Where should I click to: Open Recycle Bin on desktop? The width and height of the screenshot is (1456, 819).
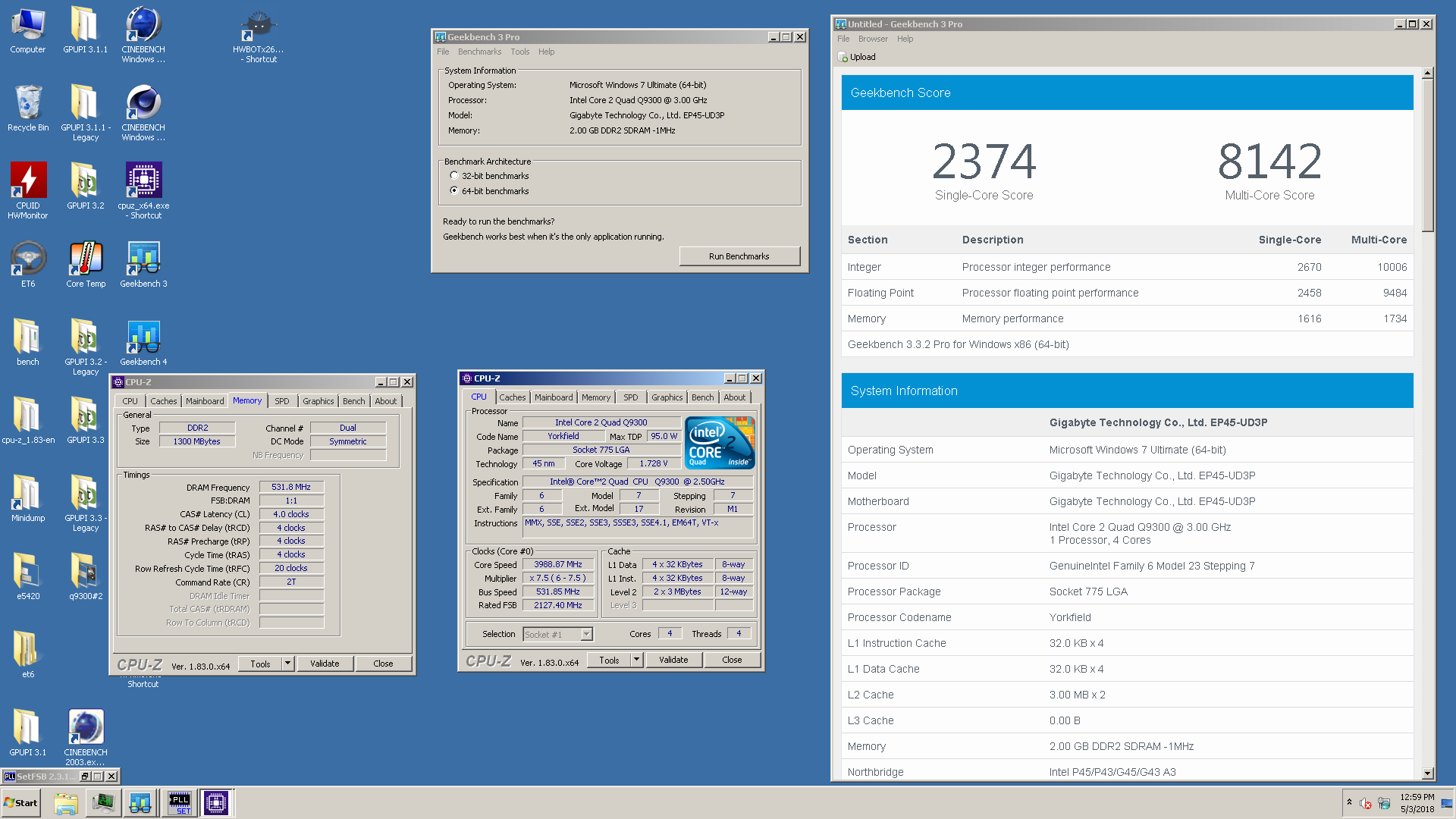(x=28, y=108)
